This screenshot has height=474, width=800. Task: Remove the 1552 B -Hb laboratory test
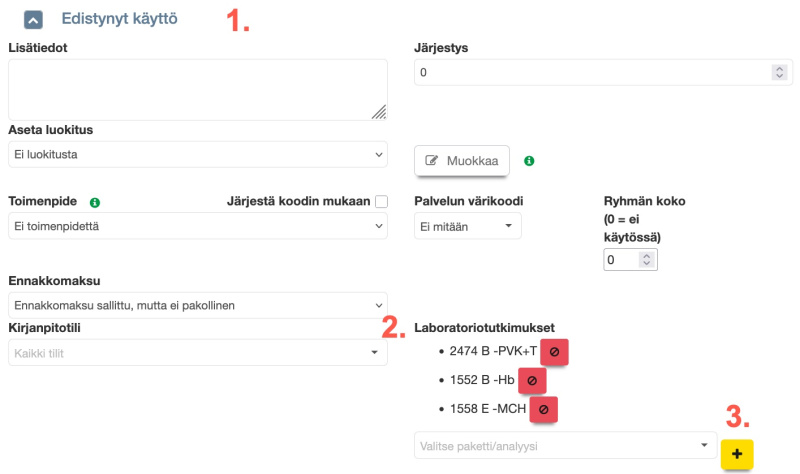coord(531,381)
